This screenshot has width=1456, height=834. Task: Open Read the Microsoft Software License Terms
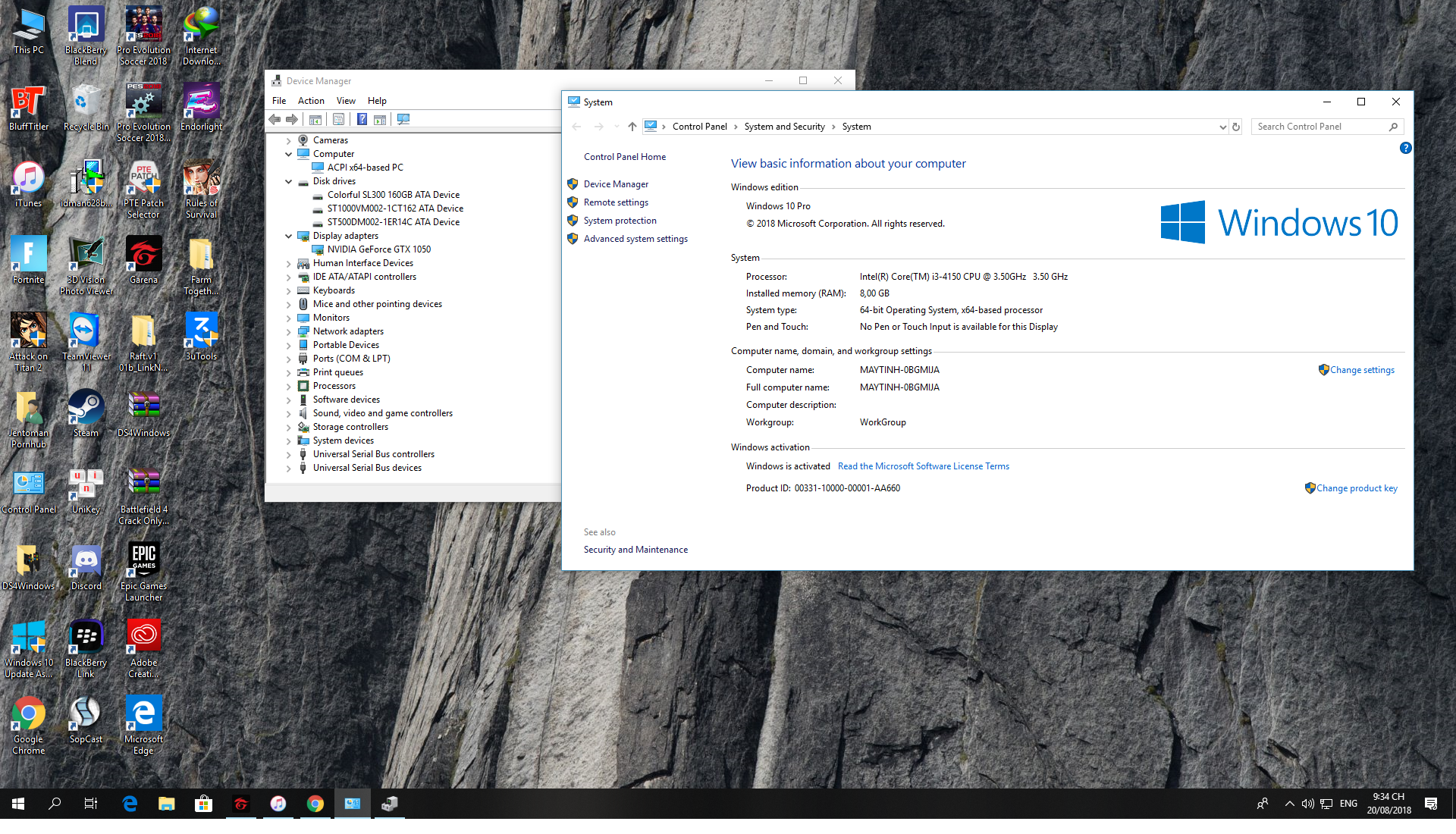click(923, 466)
